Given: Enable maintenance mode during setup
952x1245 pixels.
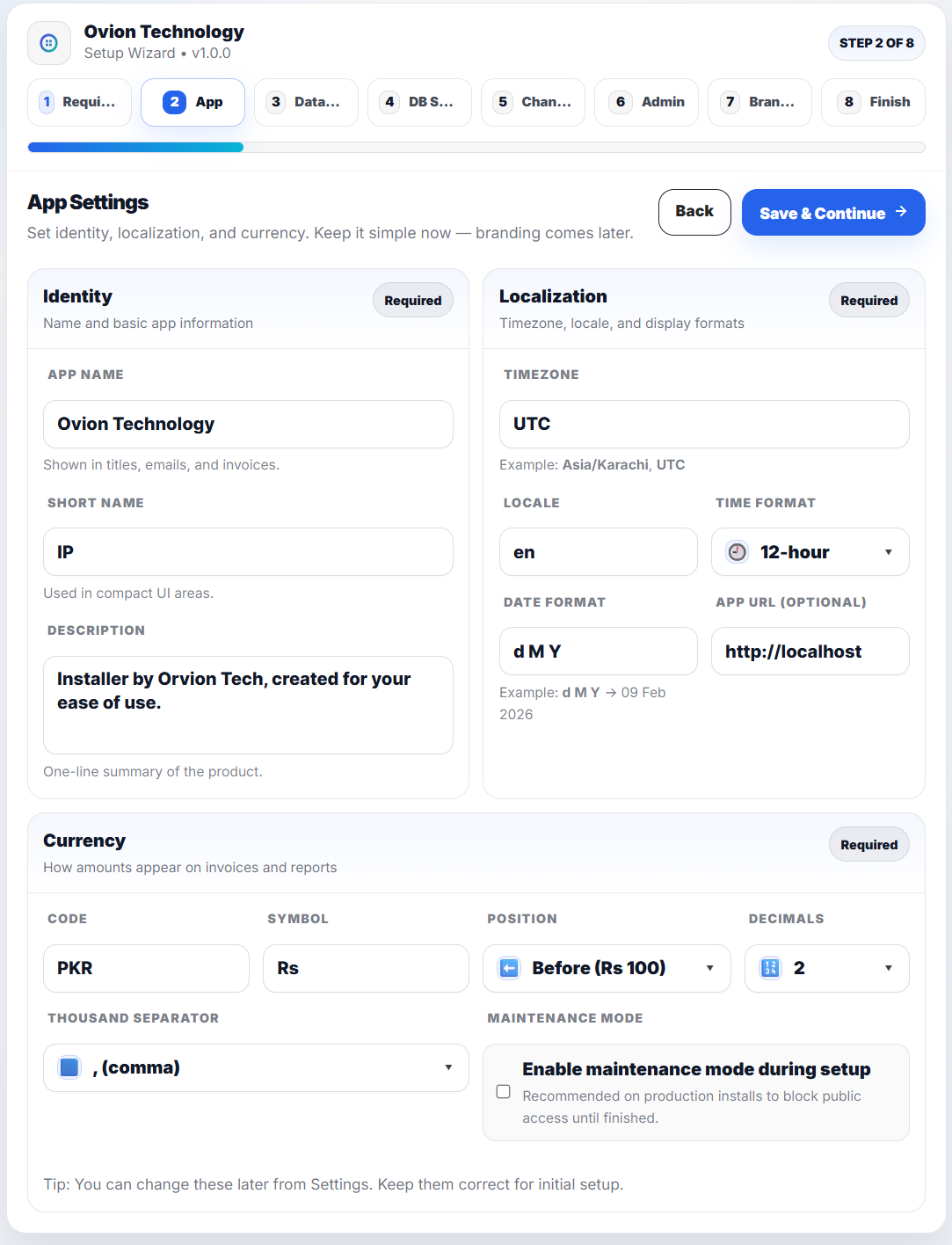Looking at the screenshot, I should coord(503,1091).
